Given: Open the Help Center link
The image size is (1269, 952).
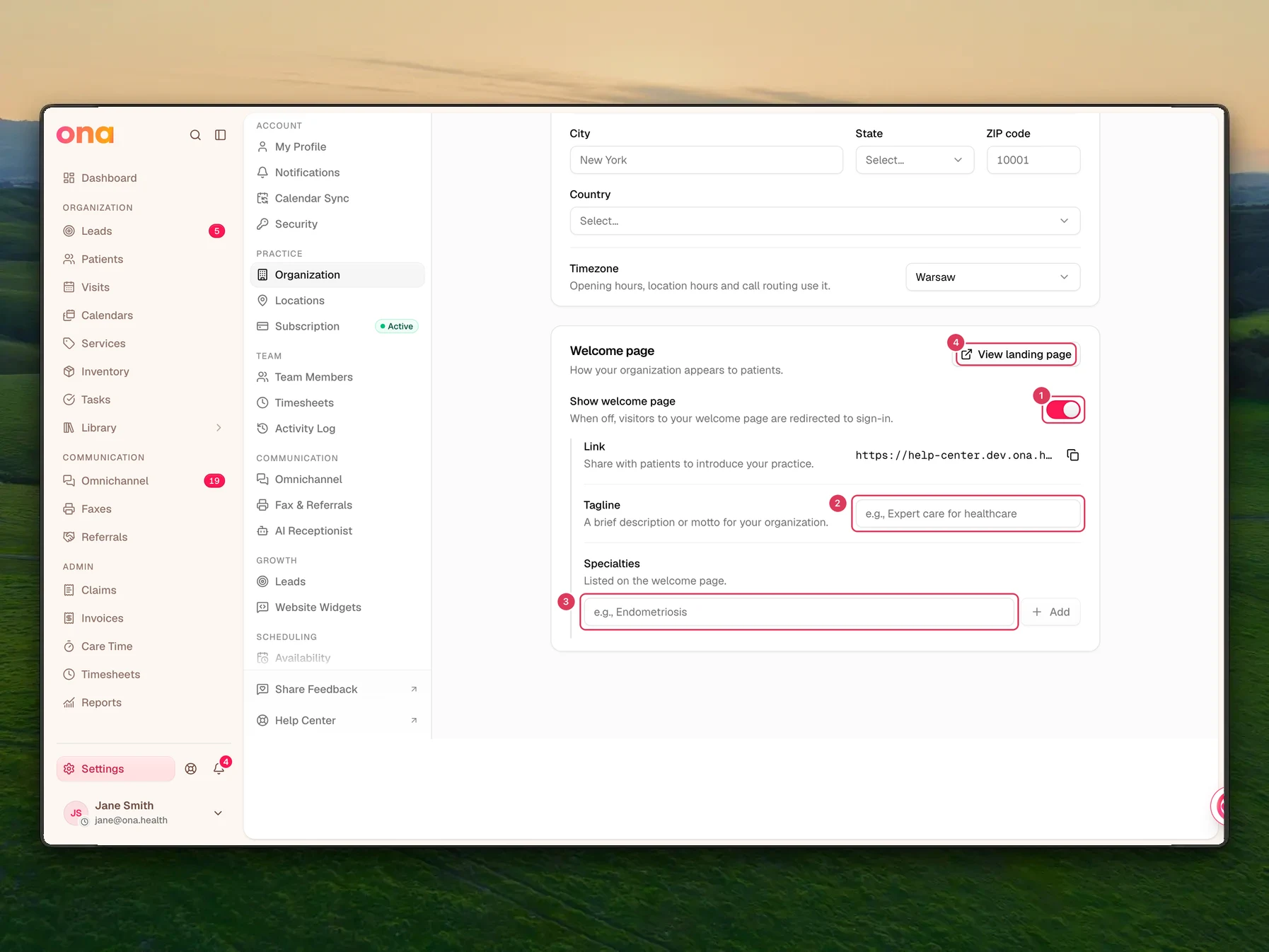Looking at the screenshot, I should click(x=337, y=721).
